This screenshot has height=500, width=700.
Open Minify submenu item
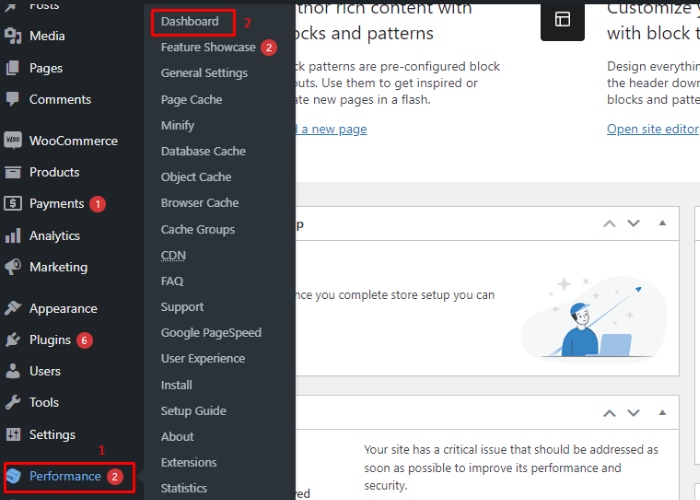(177, 125)
